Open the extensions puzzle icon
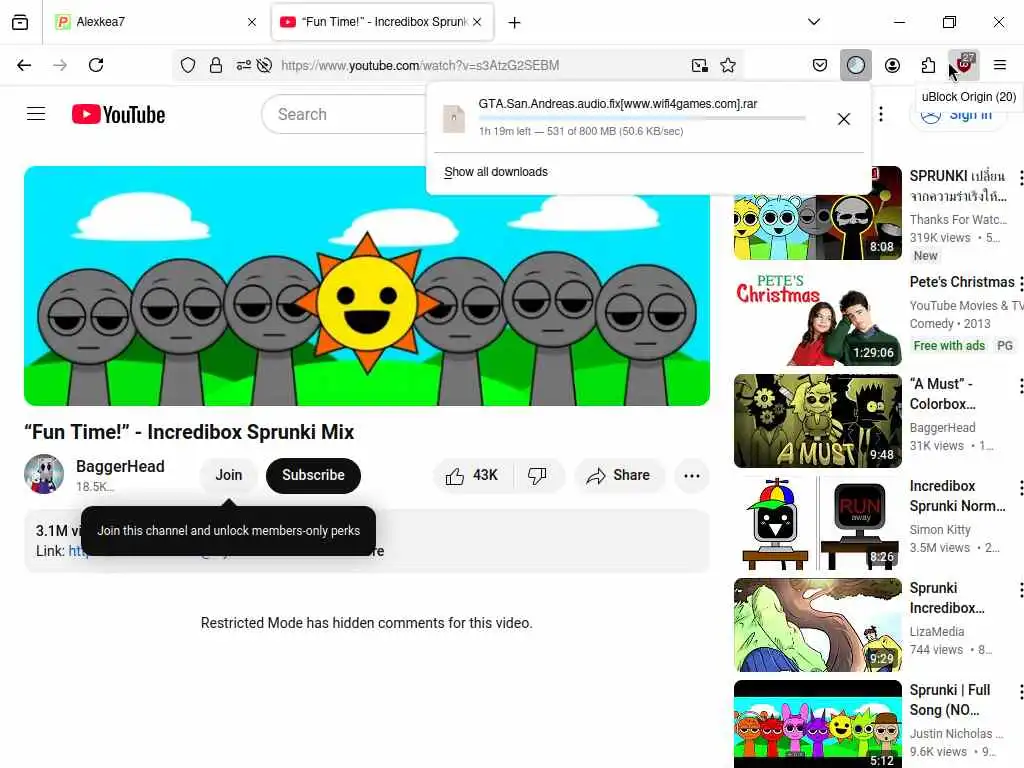The width and height of the screenshot is (1024, 768). pyautogui.click(x=928, y=65)
